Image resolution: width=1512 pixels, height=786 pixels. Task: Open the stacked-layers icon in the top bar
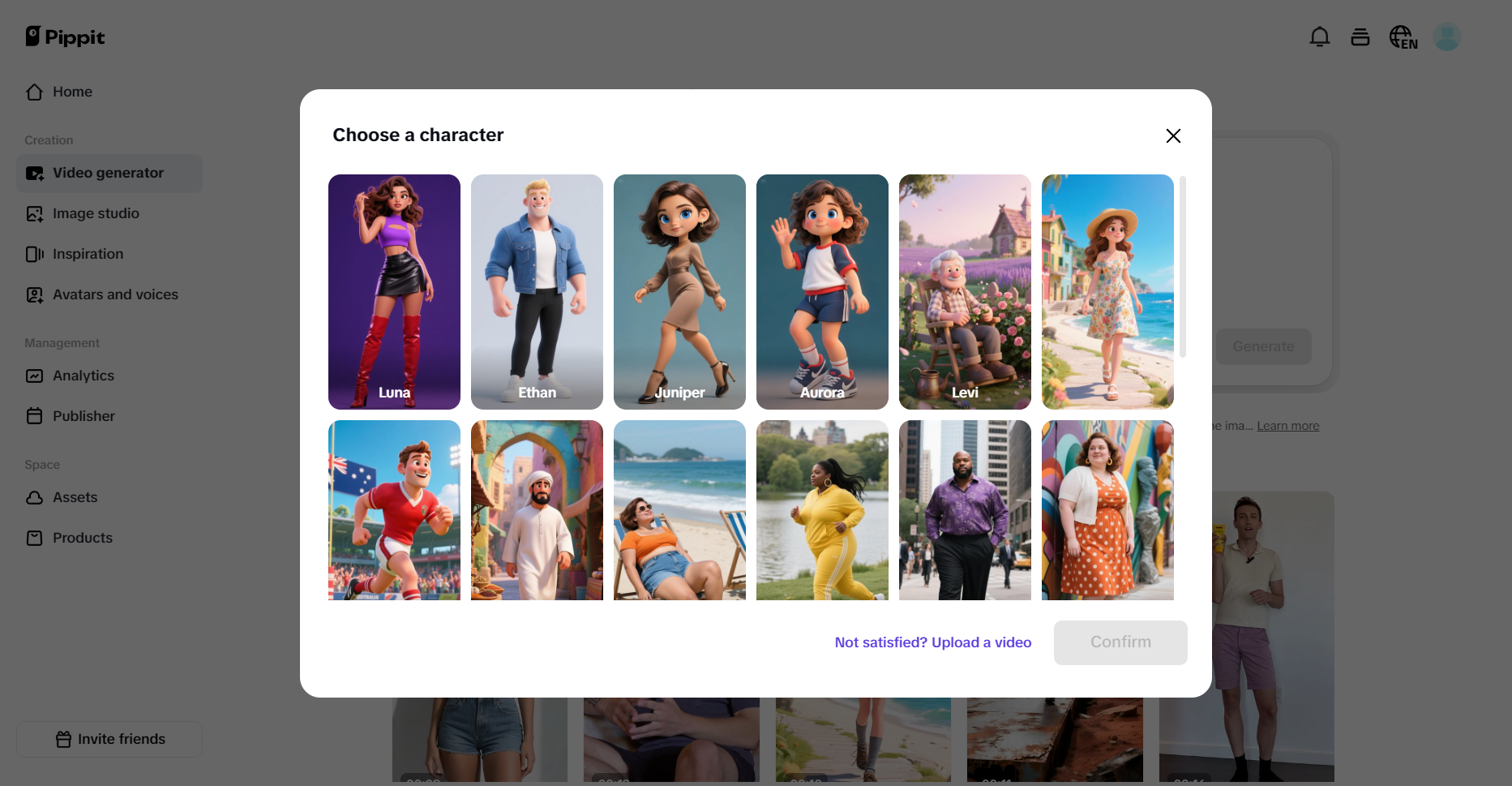click(1360, 37)
